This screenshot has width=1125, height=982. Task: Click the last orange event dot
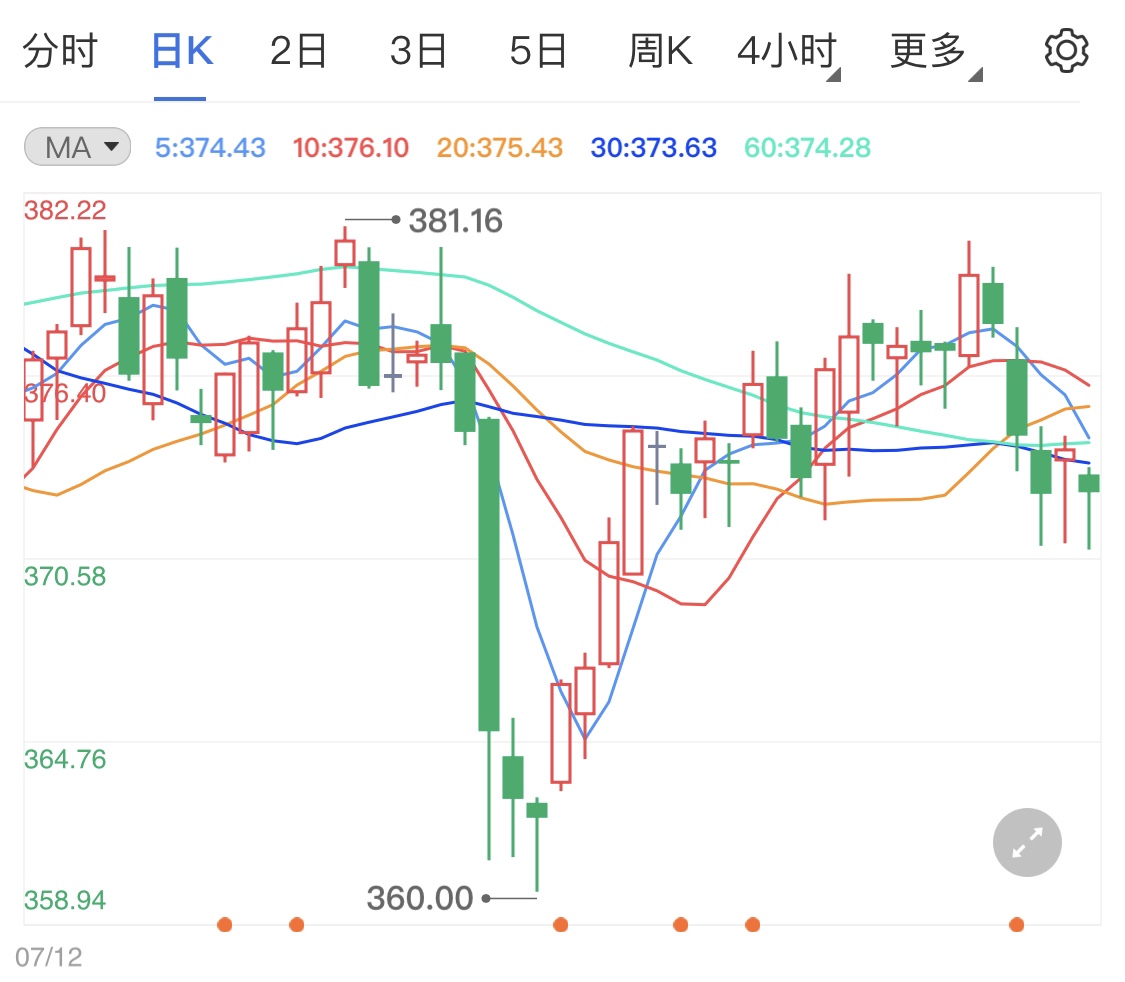[1016, 925]
